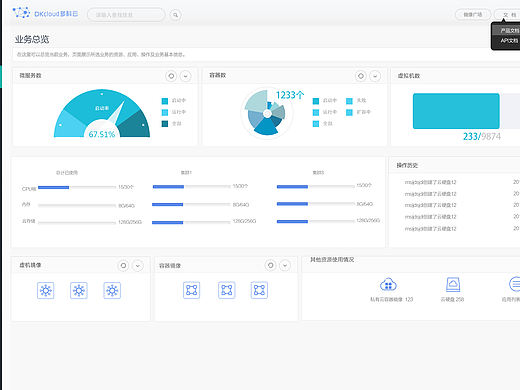The image size is (520, 390).
Task: Click the 集群1 column heading
Action: point(186,173)
